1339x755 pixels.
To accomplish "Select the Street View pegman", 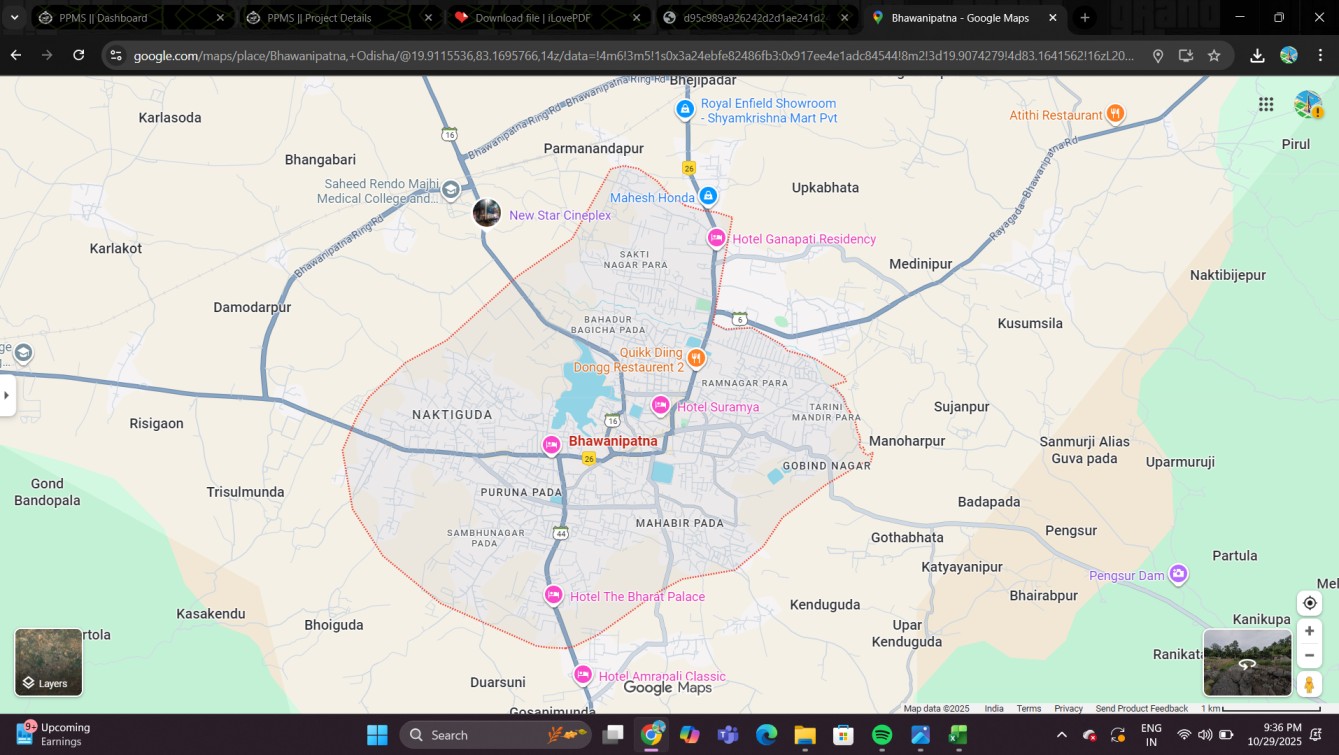I will pos(1309,684).
